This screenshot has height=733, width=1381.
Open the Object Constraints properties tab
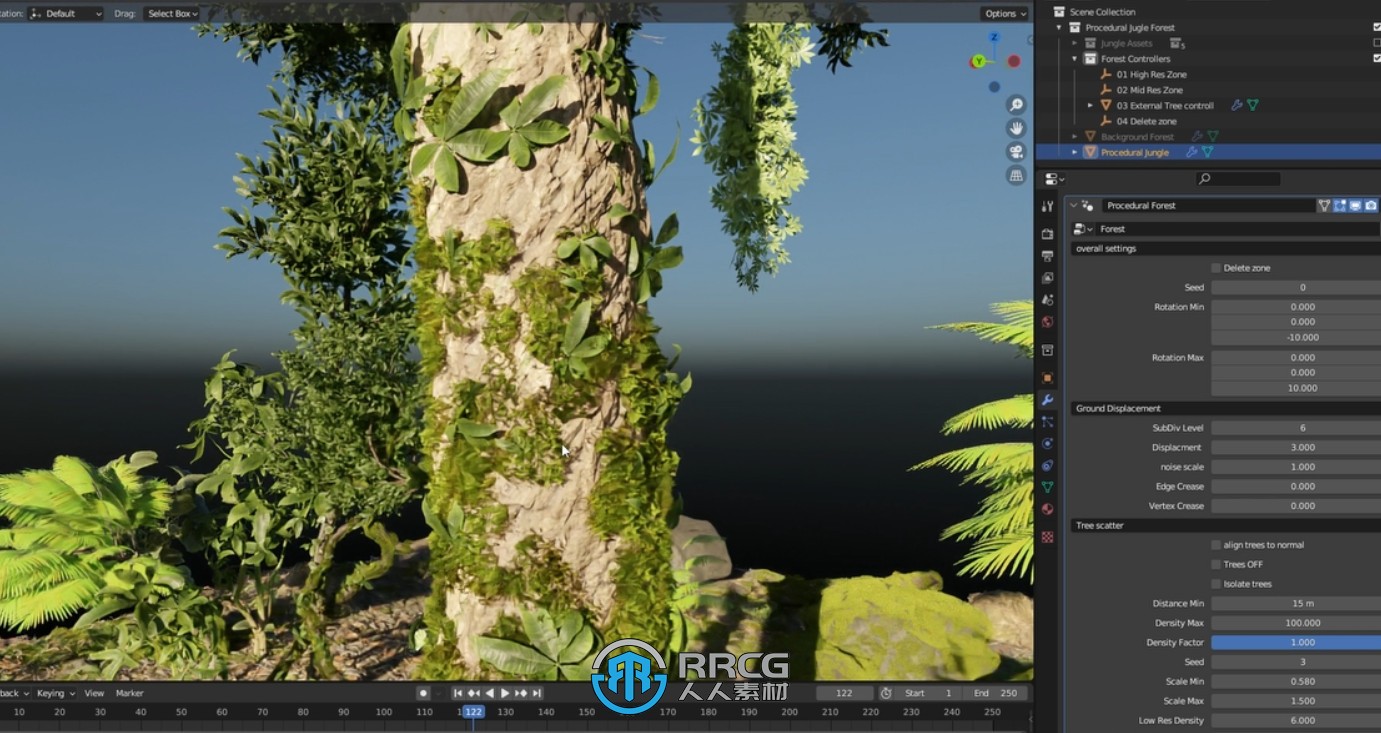pyautogui.click(x=1047, y=465)
